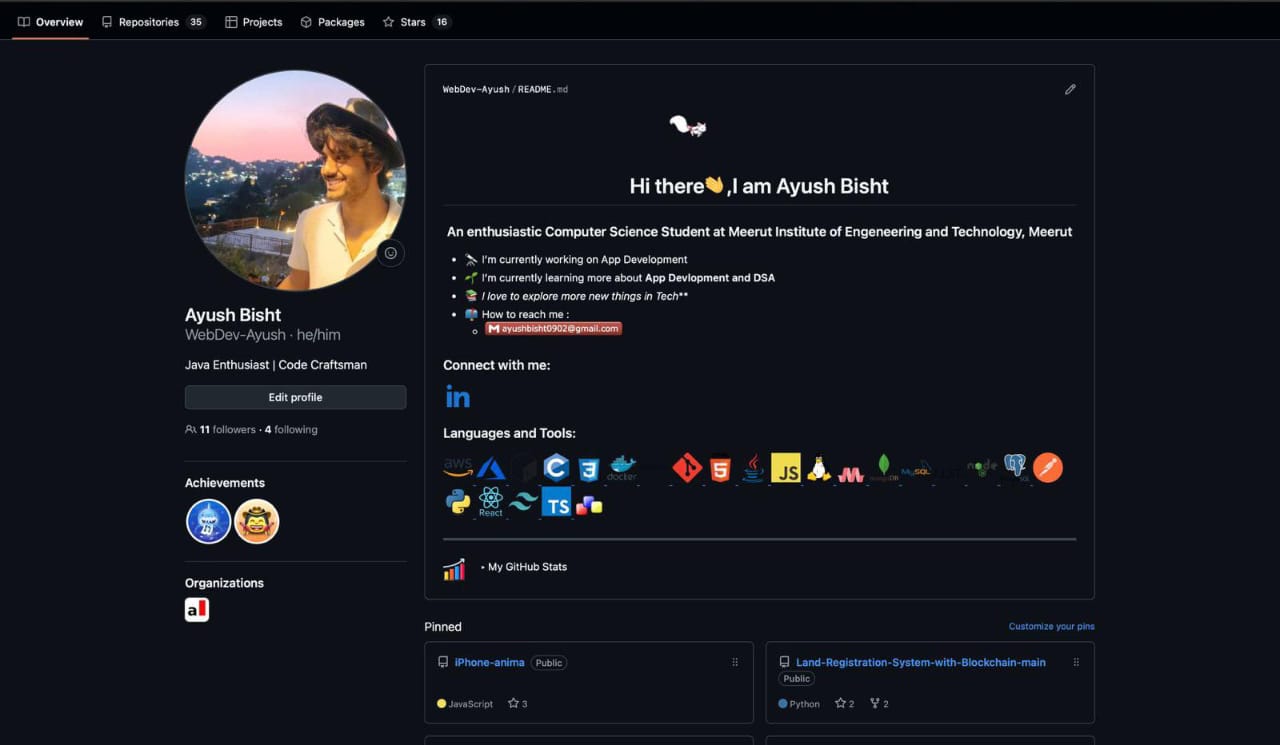The image size is (1280, 745).
Task: Click the TypeScript icon in the skills section
Action: click(556, 504)
